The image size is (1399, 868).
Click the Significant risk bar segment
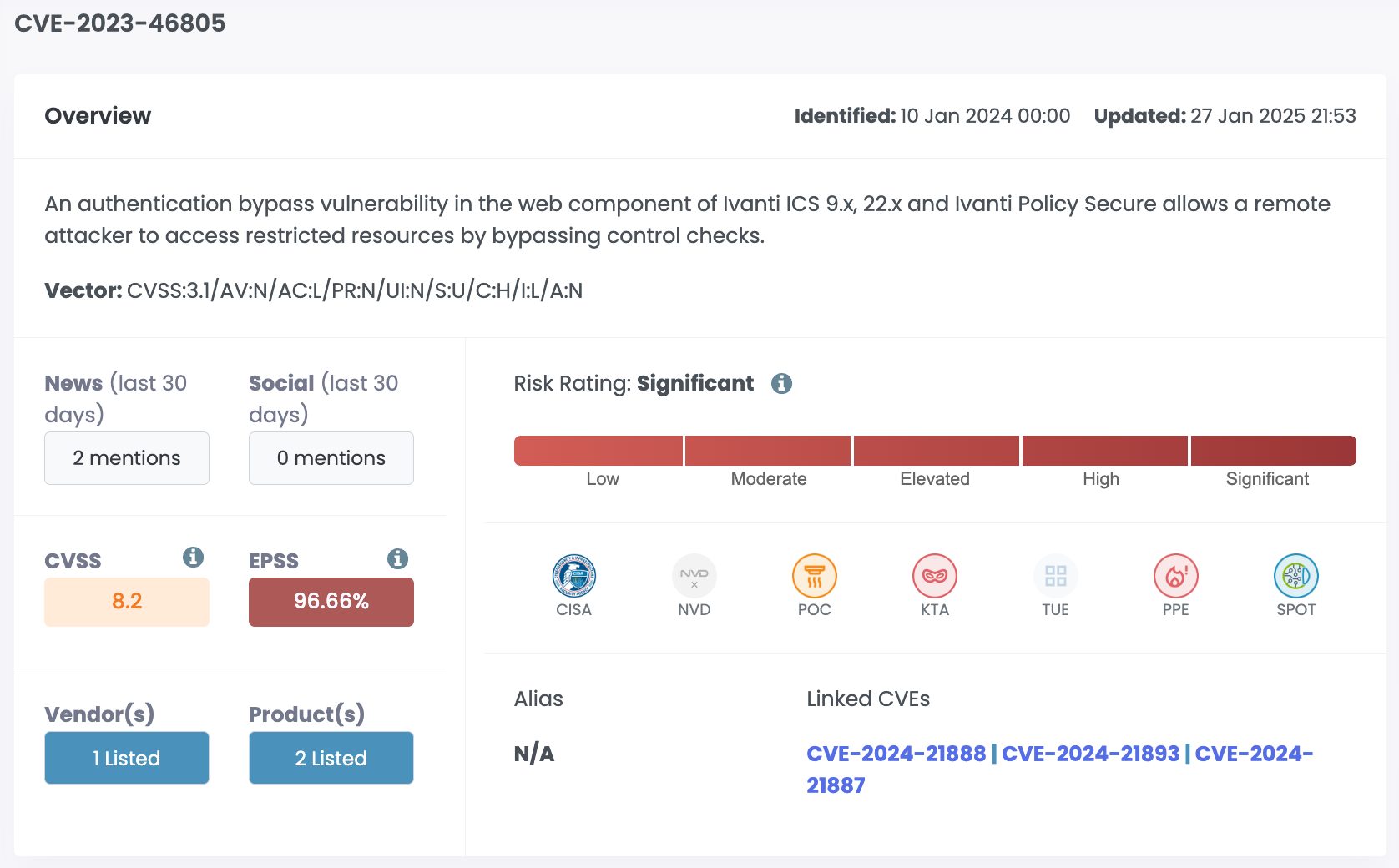(x=1273, y=451)
